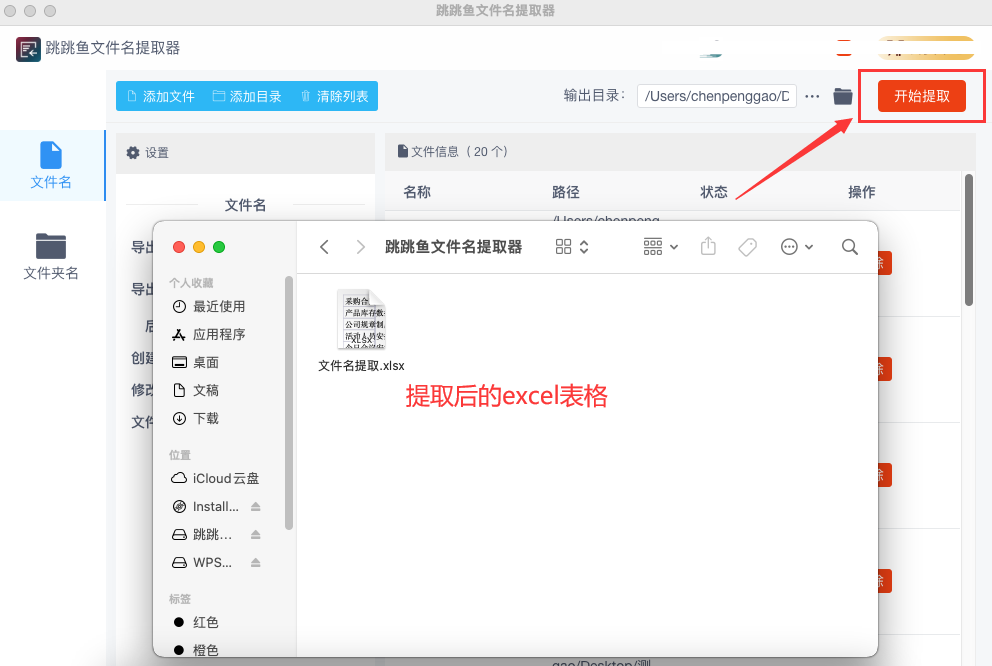This screenshot has width=992, height=666.
Task: Go back with Finder's back arrow
Action: [324, 247]
